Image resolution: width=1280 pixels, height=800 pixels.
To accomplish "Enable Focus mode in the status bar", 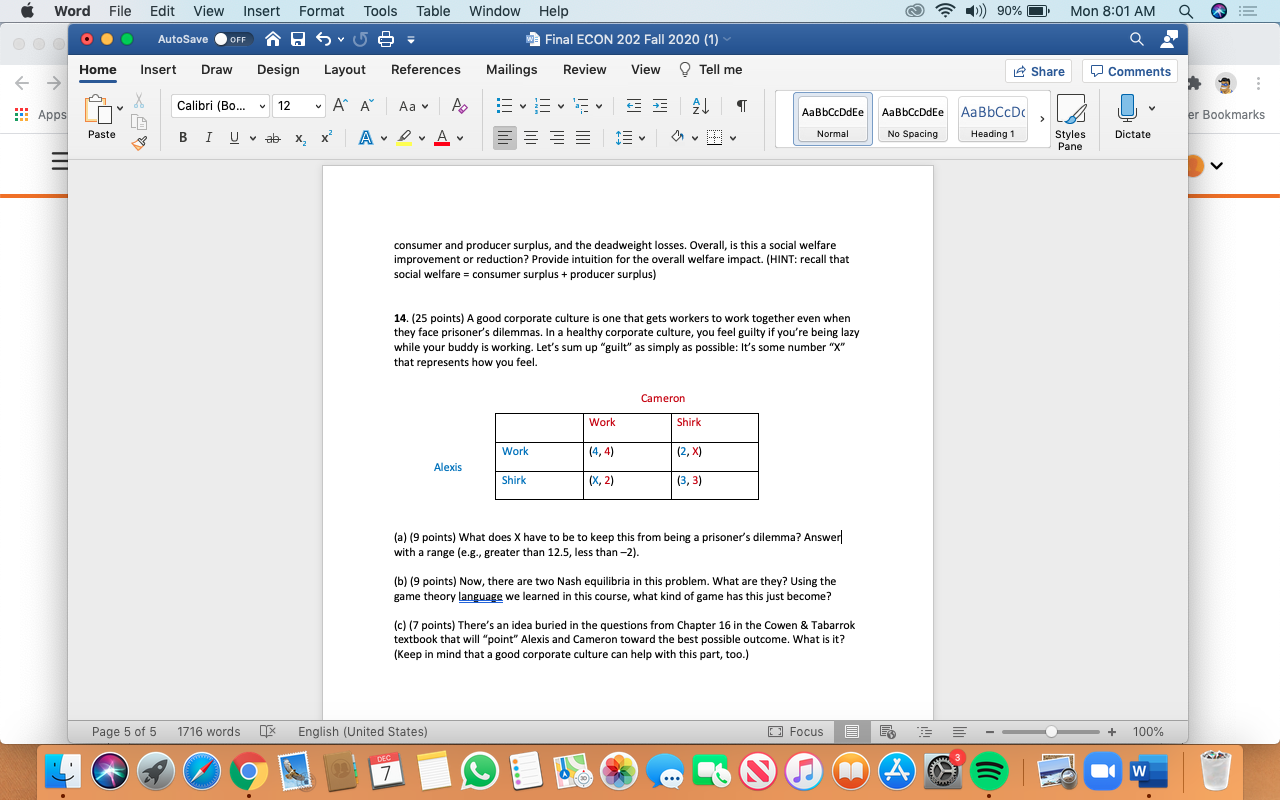I will (x=796, y=731).
